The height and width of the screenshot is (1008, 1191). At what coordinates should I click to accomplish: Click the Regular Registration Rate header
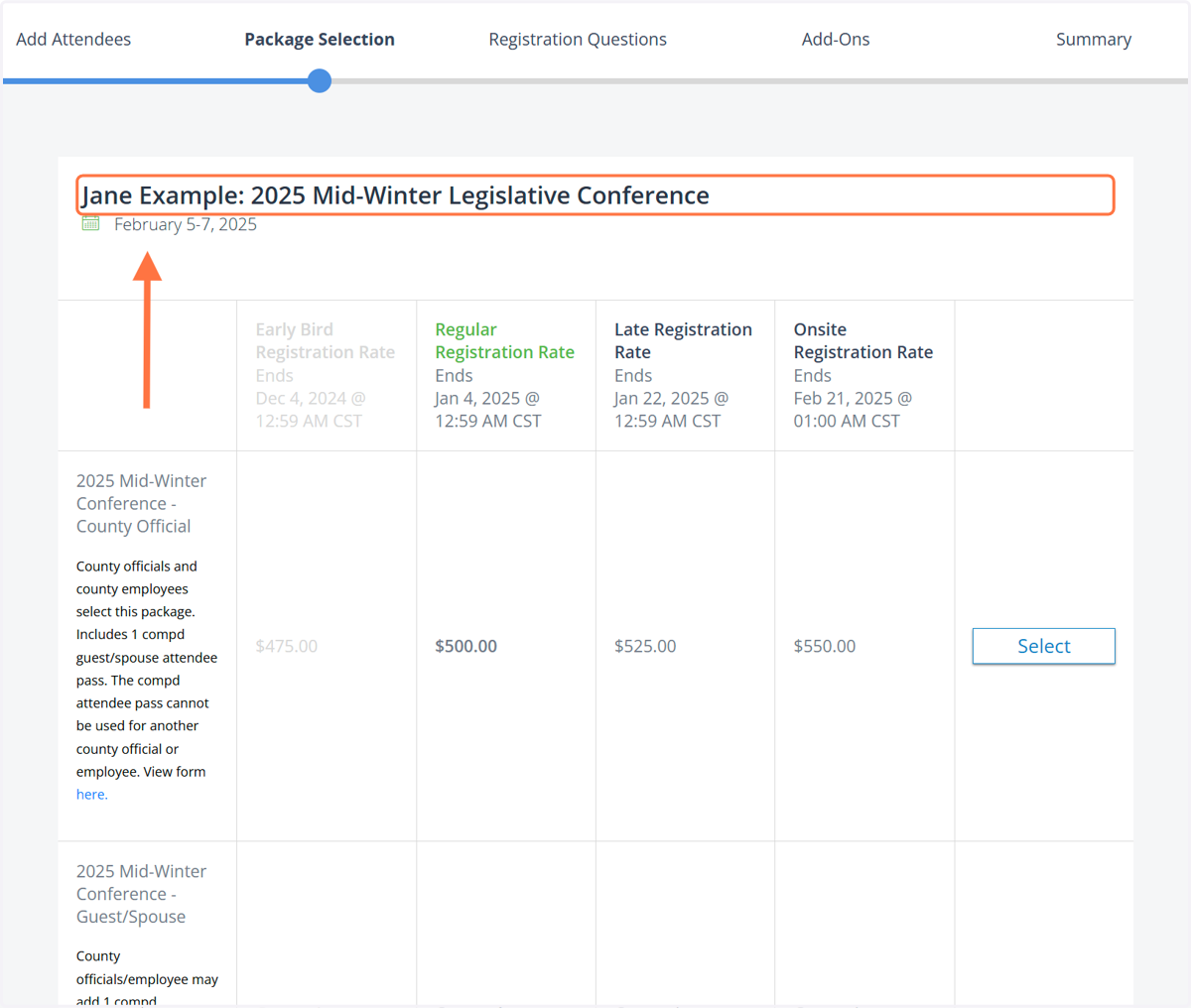[504, 341]
